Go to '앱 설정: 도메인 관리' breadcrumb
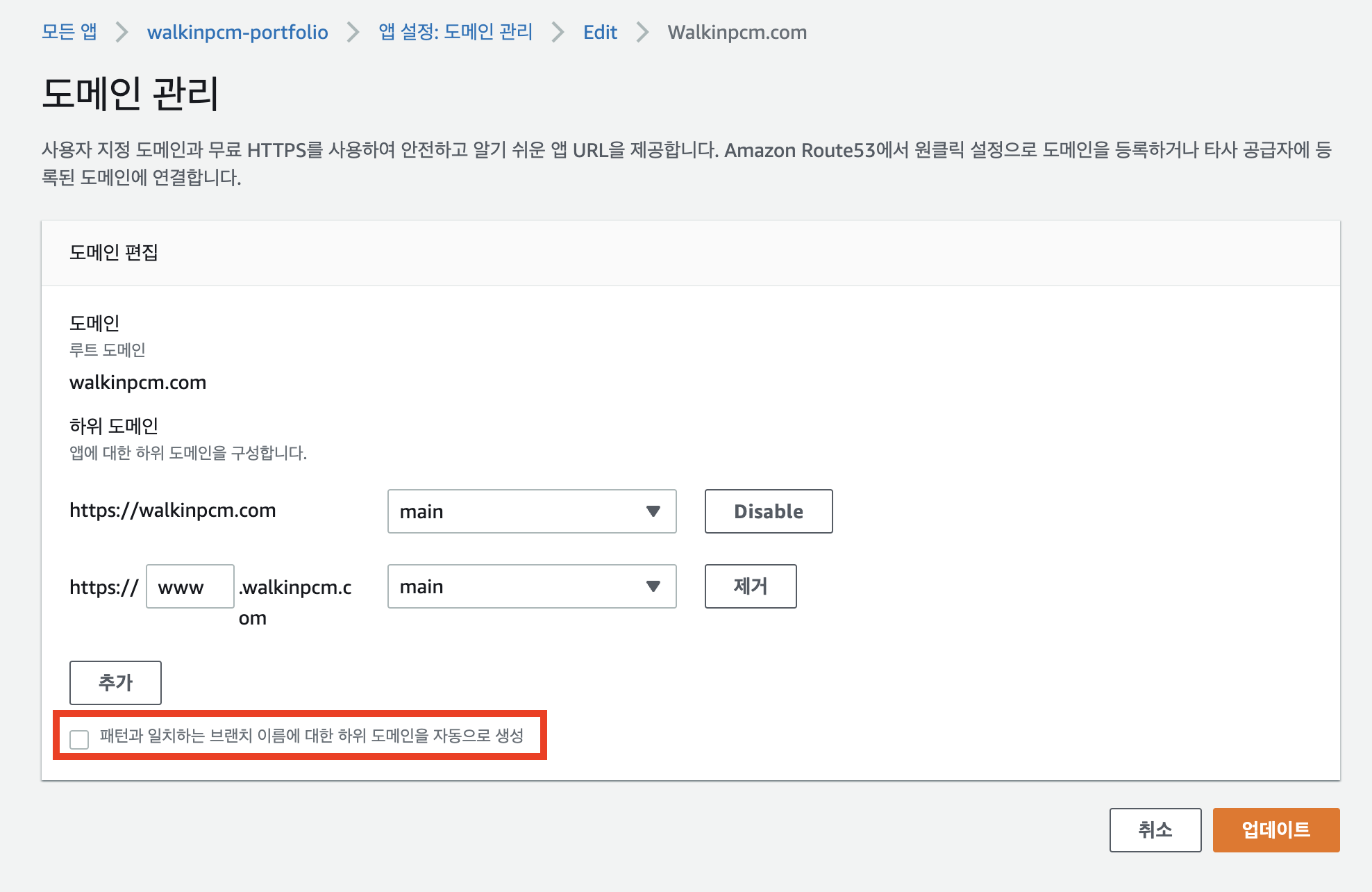 [455, 32]
